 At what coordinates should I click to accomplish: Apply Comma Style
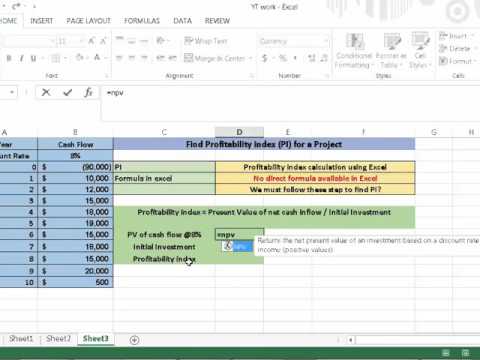click(295, 58)
